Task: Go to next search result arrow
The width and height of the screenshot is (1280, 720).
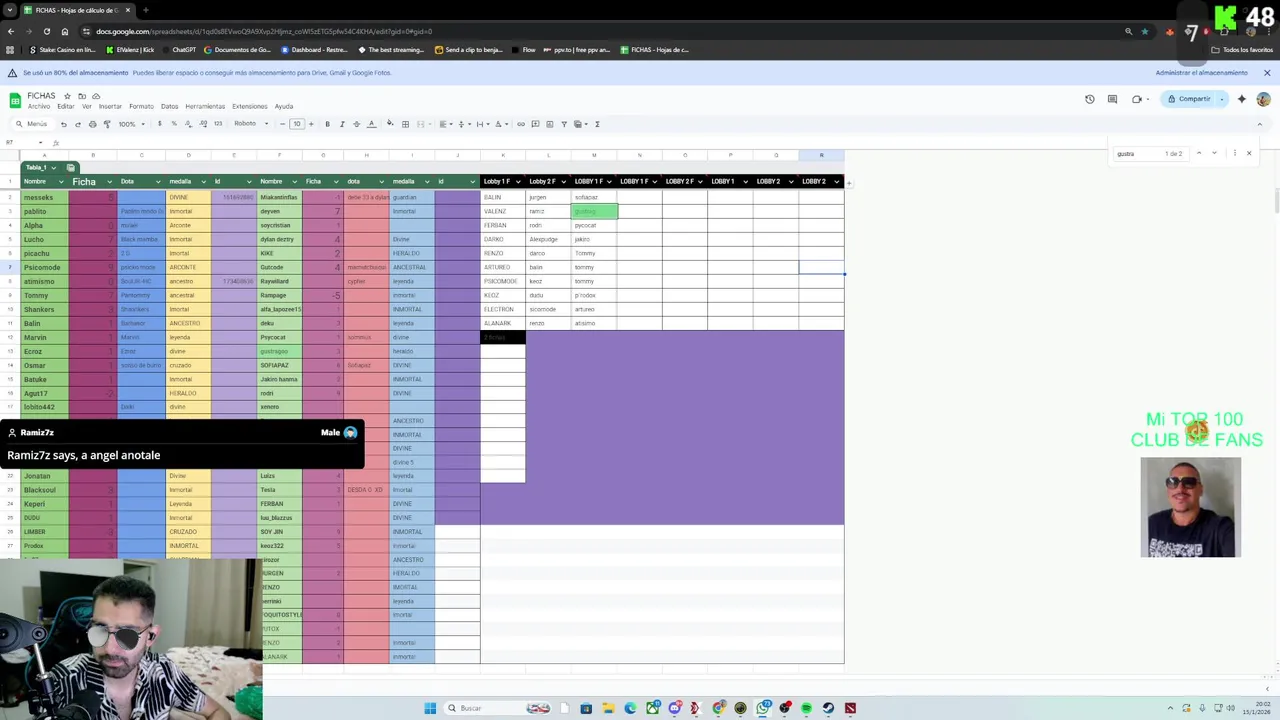Action: click(x=1214, y=153)
